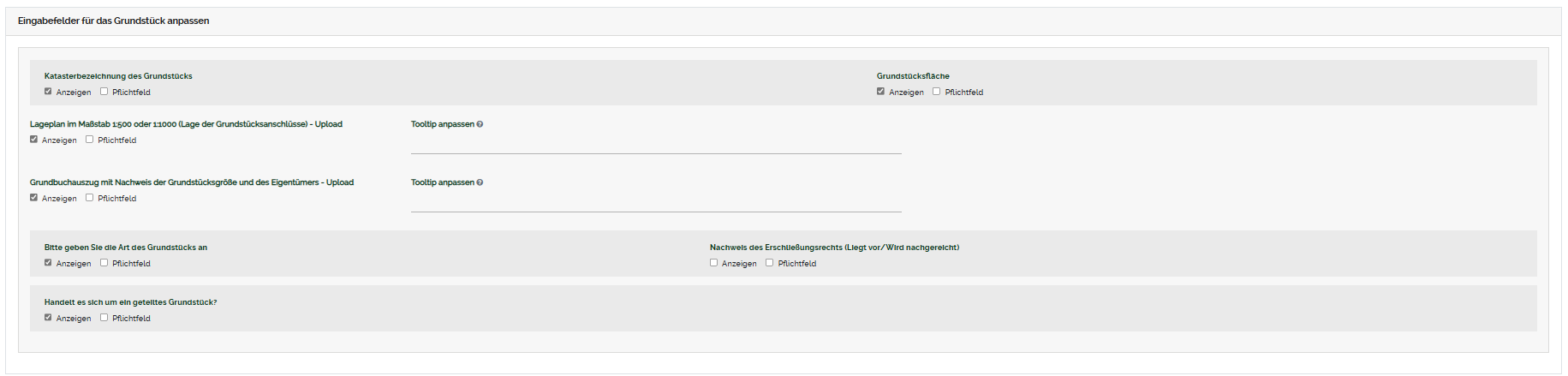This screenshot has width=1568, height=376.
Task: Click help icon beside Grundbuchauszug Tooltip anpassen
Action: (480, 182)
